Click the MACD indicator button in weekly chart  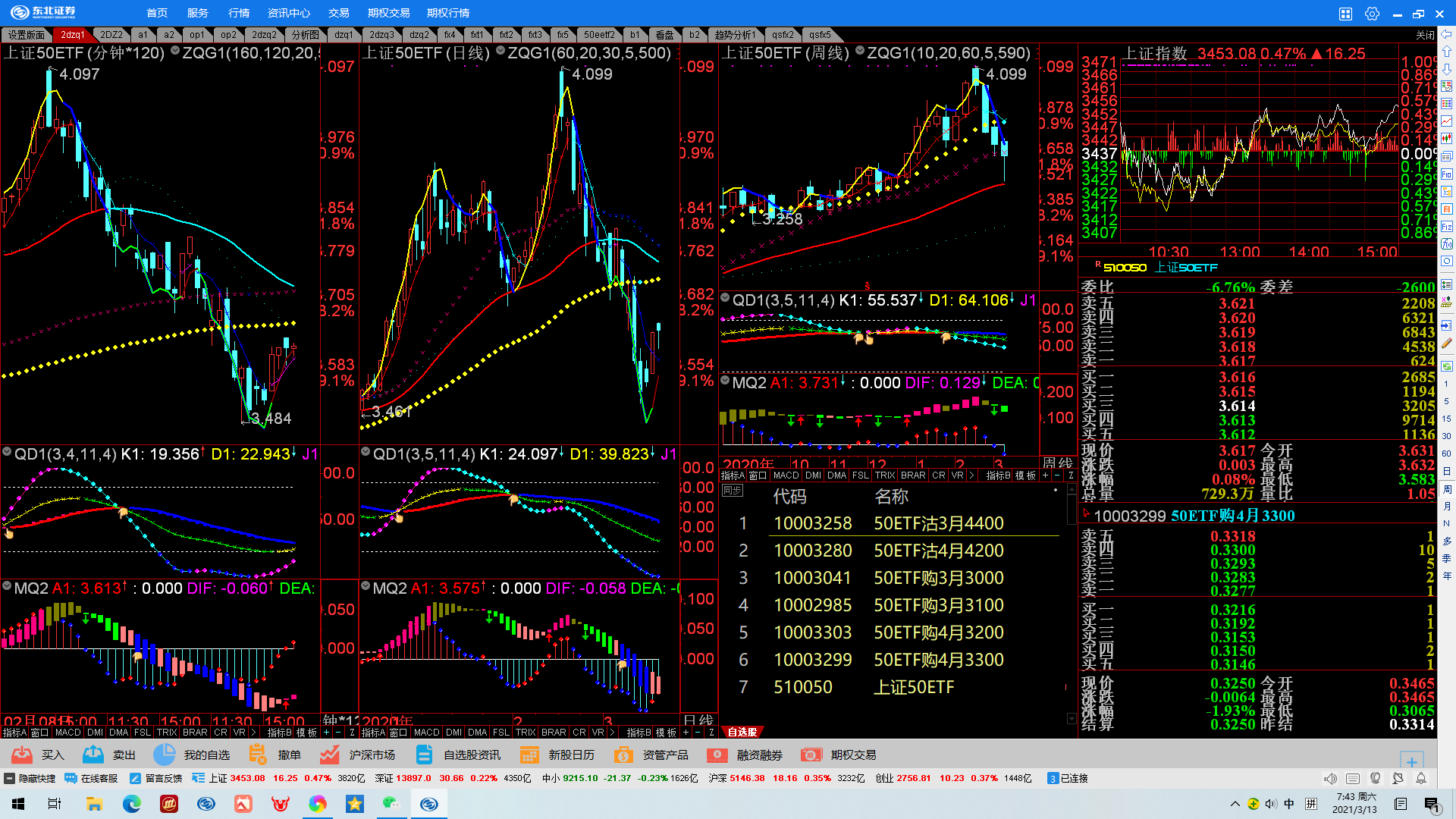[x=786, y=475]
